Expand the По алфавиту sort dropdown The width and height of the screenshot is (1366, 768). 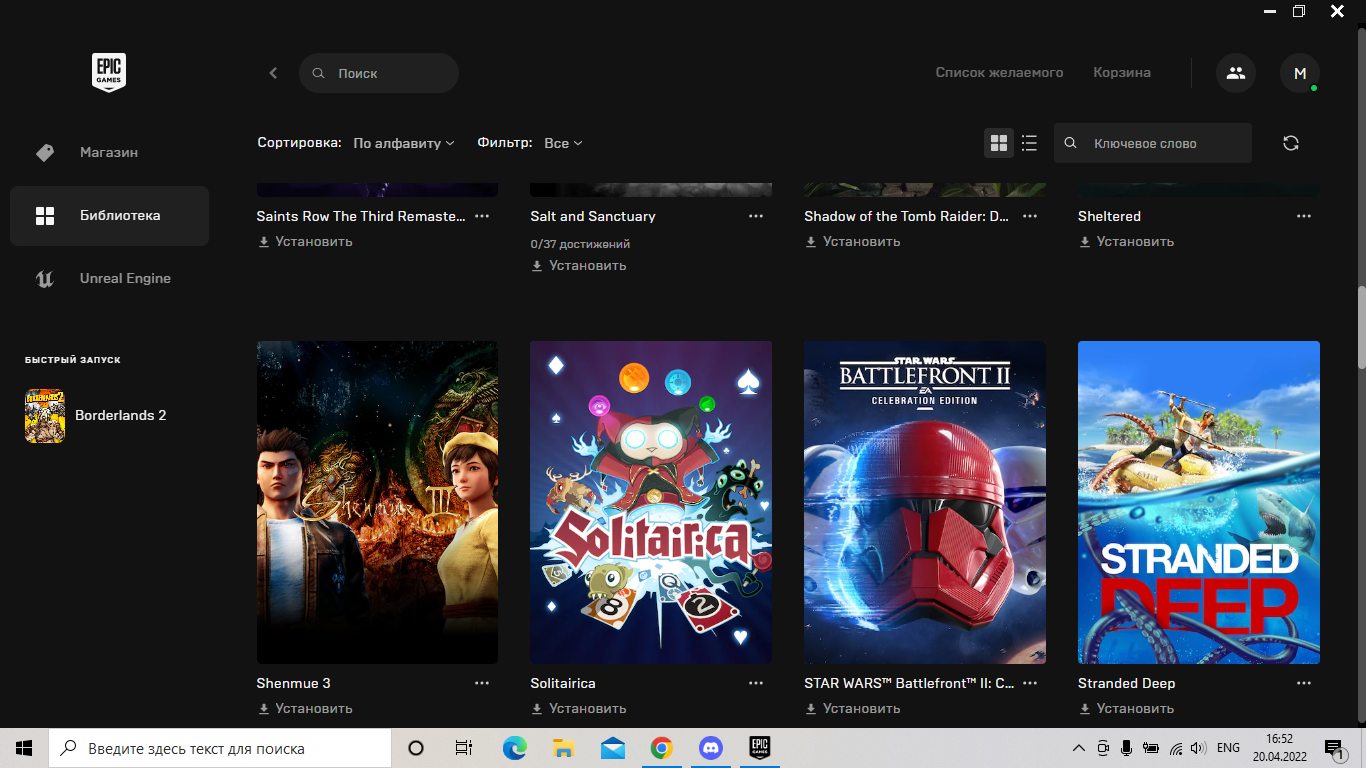(x=404, y=143)
